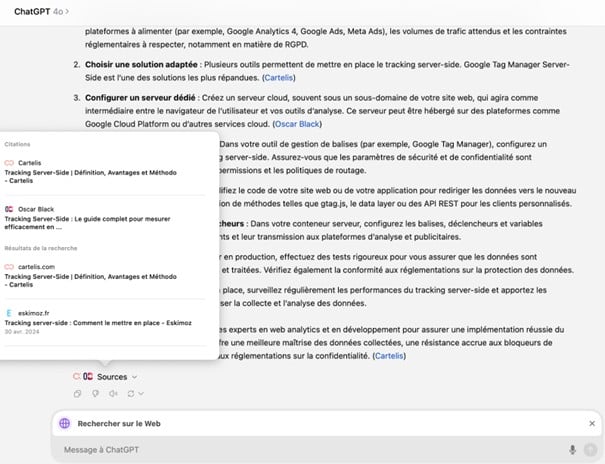Image resolution: width=605 pixels, height=464 pixels.
Task: Click the bold text Configurer un serveur dédié
Action: pos(140,98)
